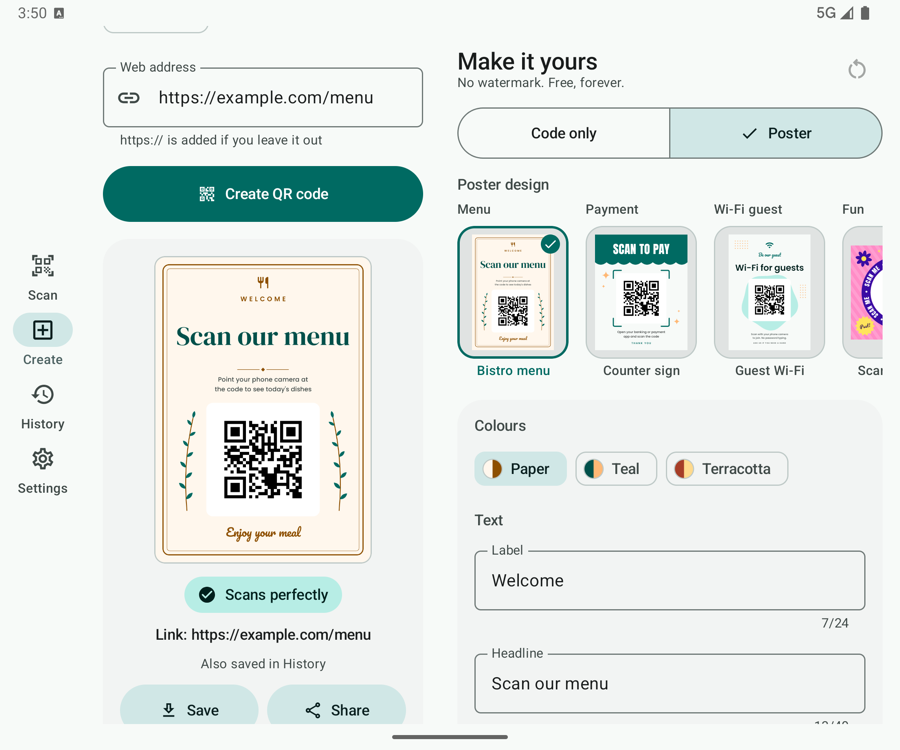Tap the checkmark icon on Bistro menu thumbnail
This screenshot has height=750, width=900.
[x=550, y=244]
